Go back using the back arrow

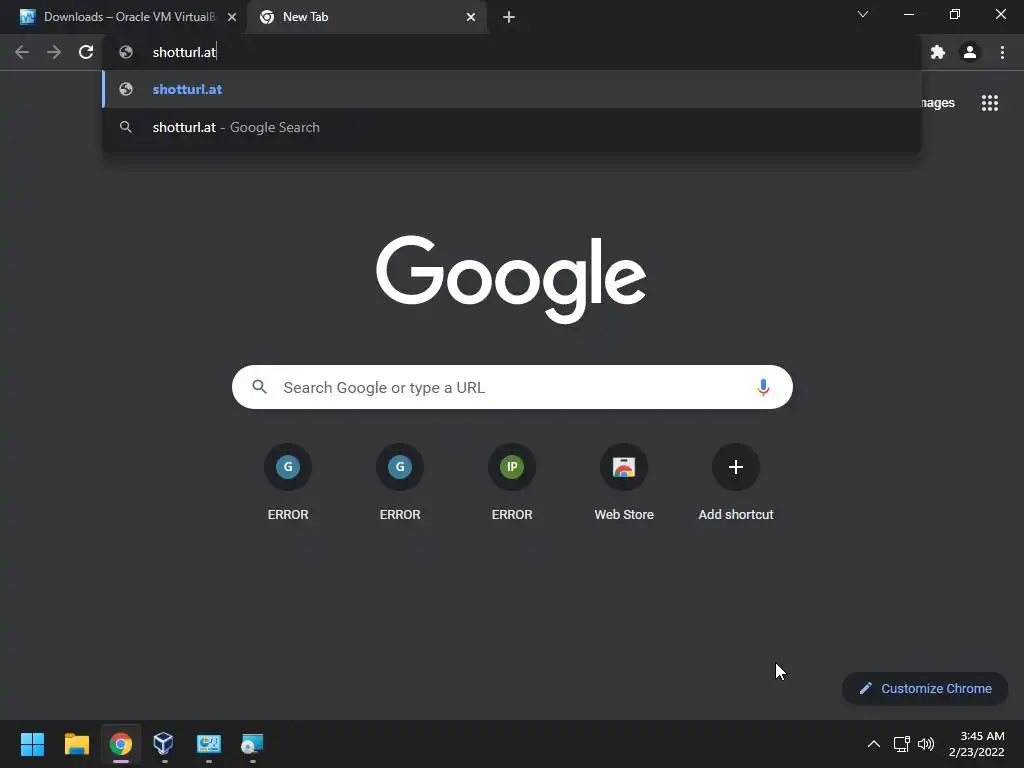point(22,52)
